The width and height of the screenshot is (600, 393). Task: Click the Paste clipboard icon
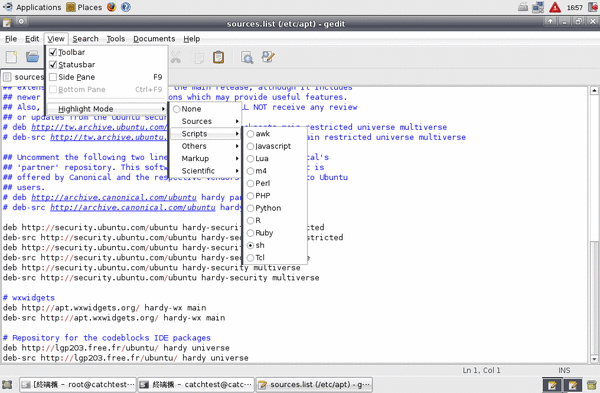click(218, 57)
